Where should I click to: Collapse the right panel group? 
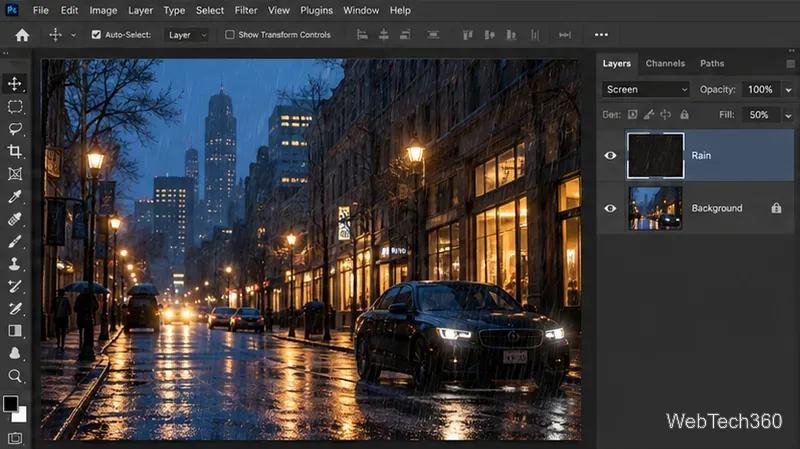792,51
